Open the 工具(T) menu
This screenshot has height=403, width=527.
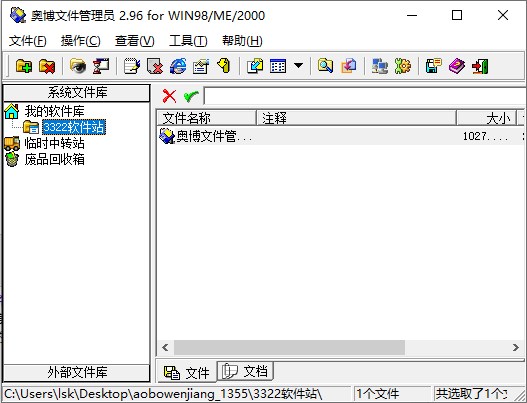pyautogui.click(x=188, y=41)
